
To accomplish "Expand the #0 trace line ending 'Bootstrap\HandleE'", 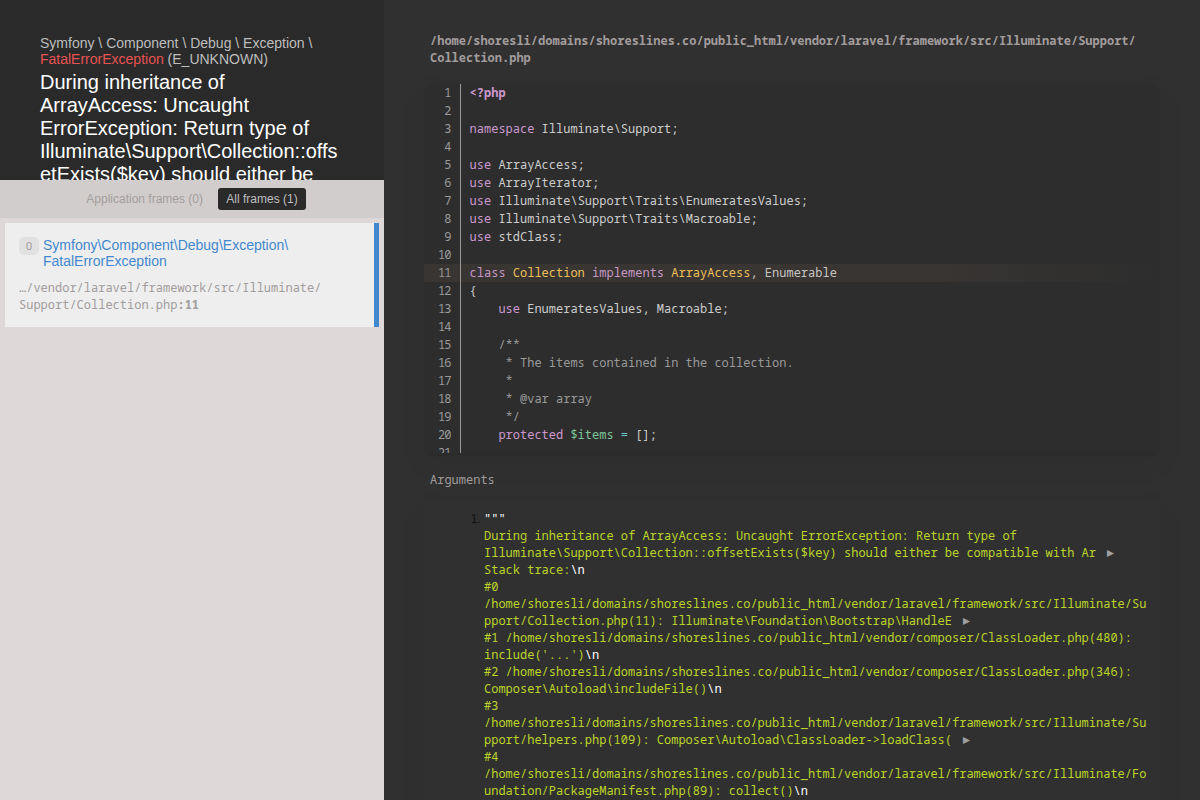I will coord(966,621).
